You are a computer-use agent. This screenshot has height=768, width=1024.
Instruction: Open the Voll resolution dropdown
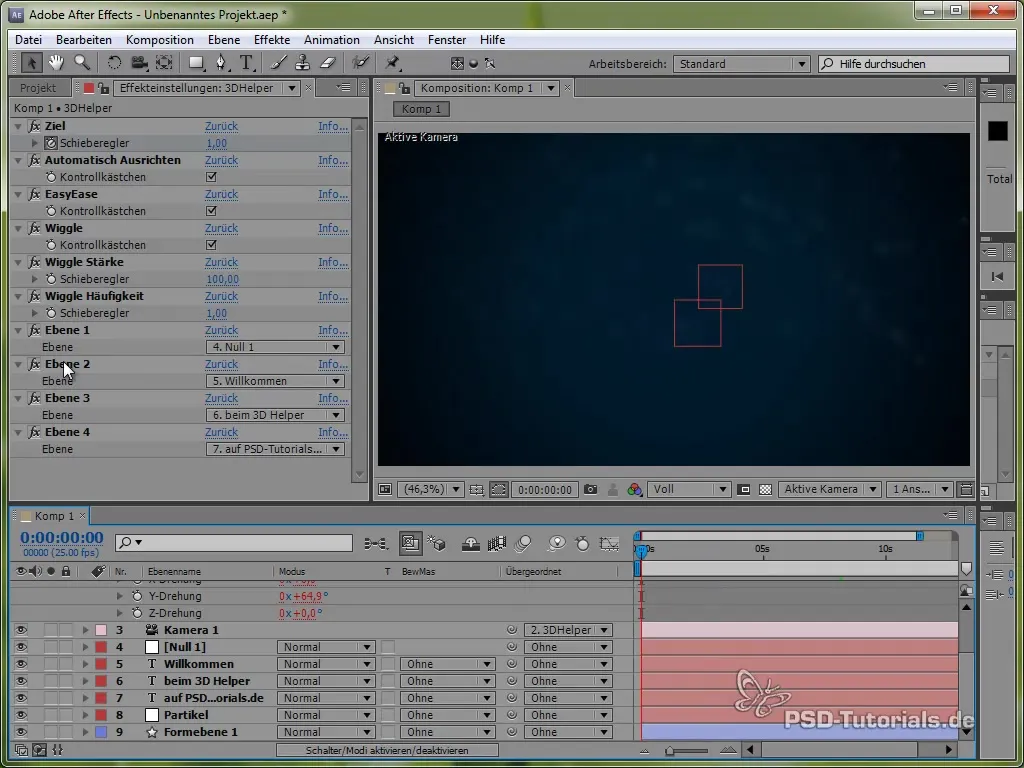(x=688, y=489)
